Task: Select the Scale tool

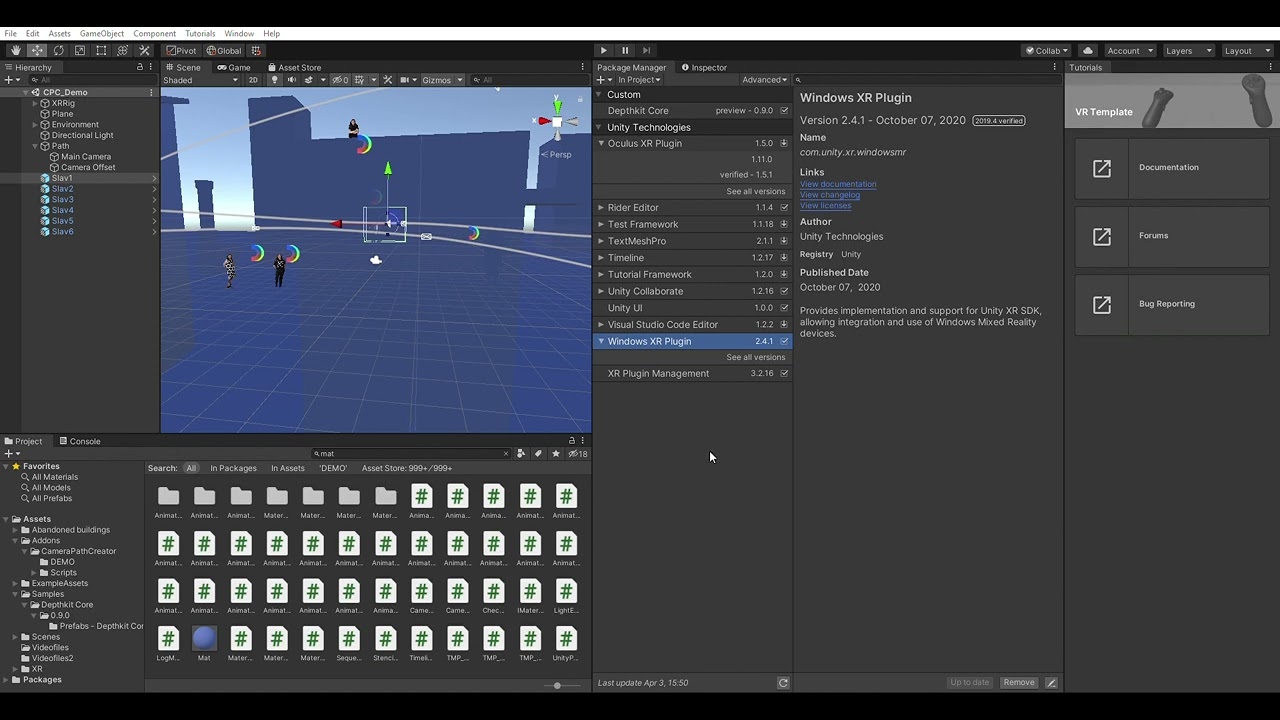Action: click(x=80, y=51)
